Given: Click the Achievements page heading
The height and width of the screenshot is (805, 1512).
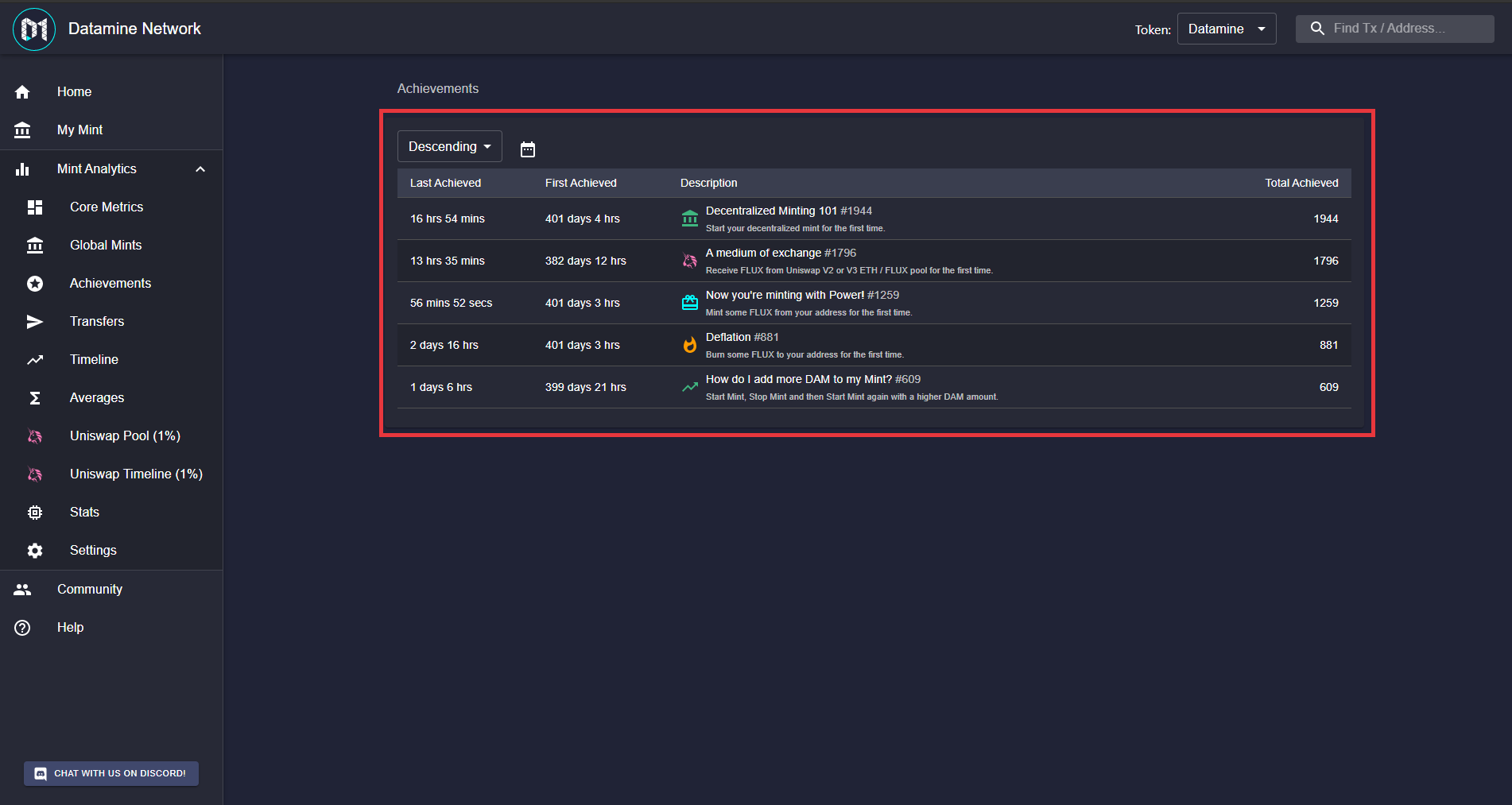Looking at the screenshot, I should (x=438, y=88).
